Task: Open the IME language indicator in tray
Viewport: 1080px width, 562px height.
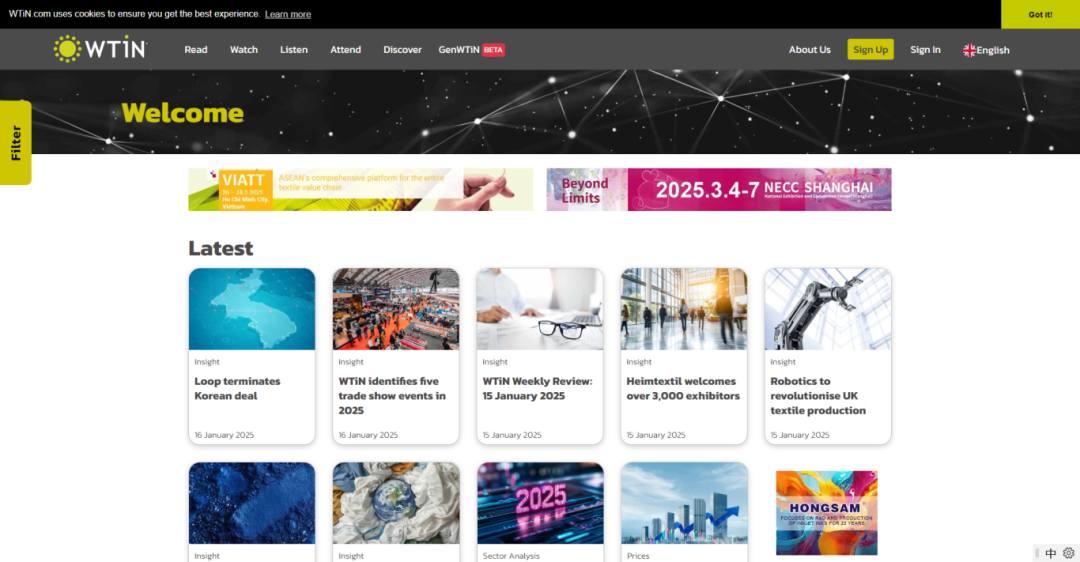Action: [x=1050, y=553]
